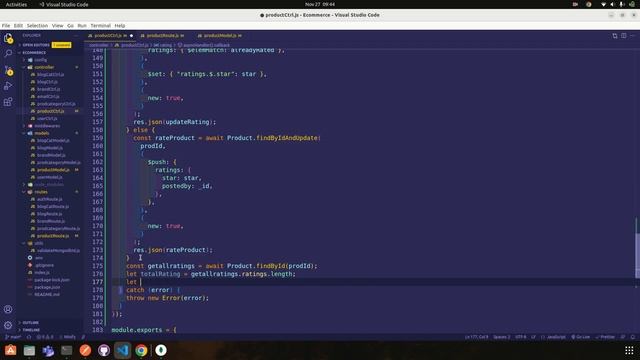
Task: Open the Search view in activity bar
Action: (8, 53)
